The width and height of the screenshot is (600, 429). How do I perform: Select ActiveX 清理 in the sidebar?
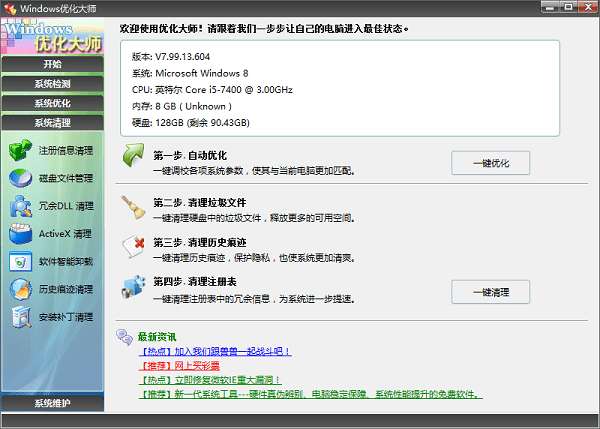click(x=65, y=234)
